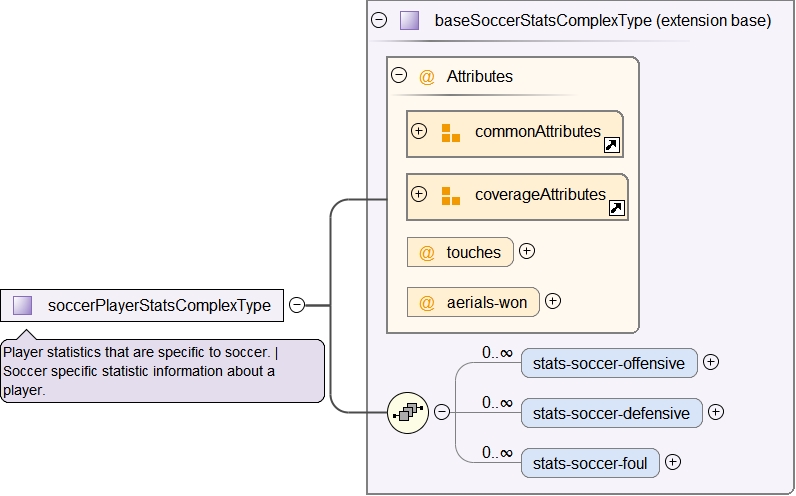Expand the commonAttributes group
796x496 pixels.
pos(419,131)
